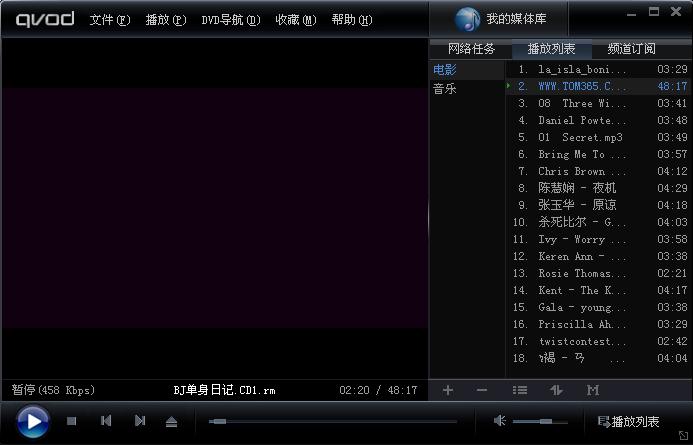Skip to the next track
The image size is (693, 445).
140,421
